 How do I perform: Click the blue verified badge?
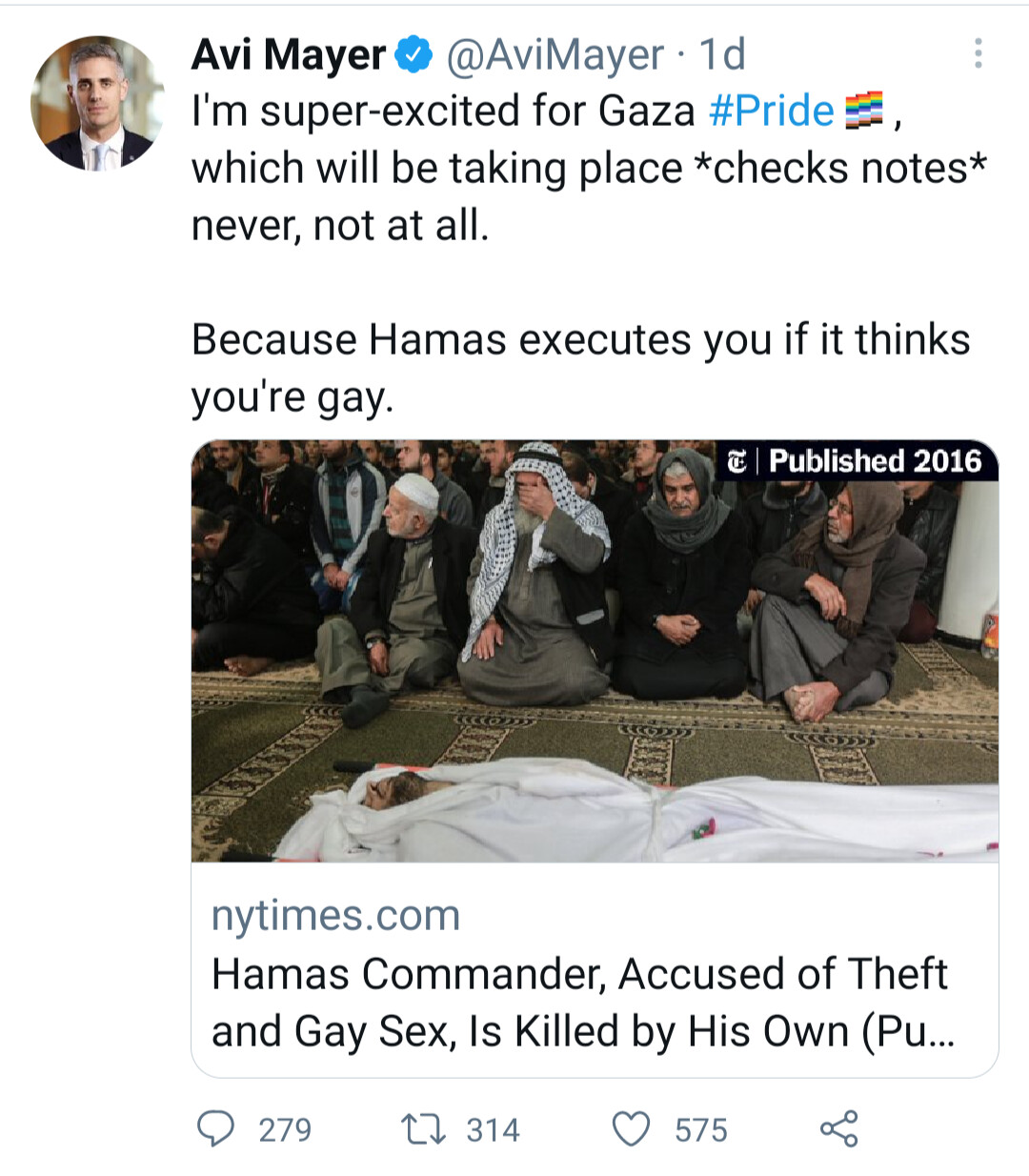414,55
